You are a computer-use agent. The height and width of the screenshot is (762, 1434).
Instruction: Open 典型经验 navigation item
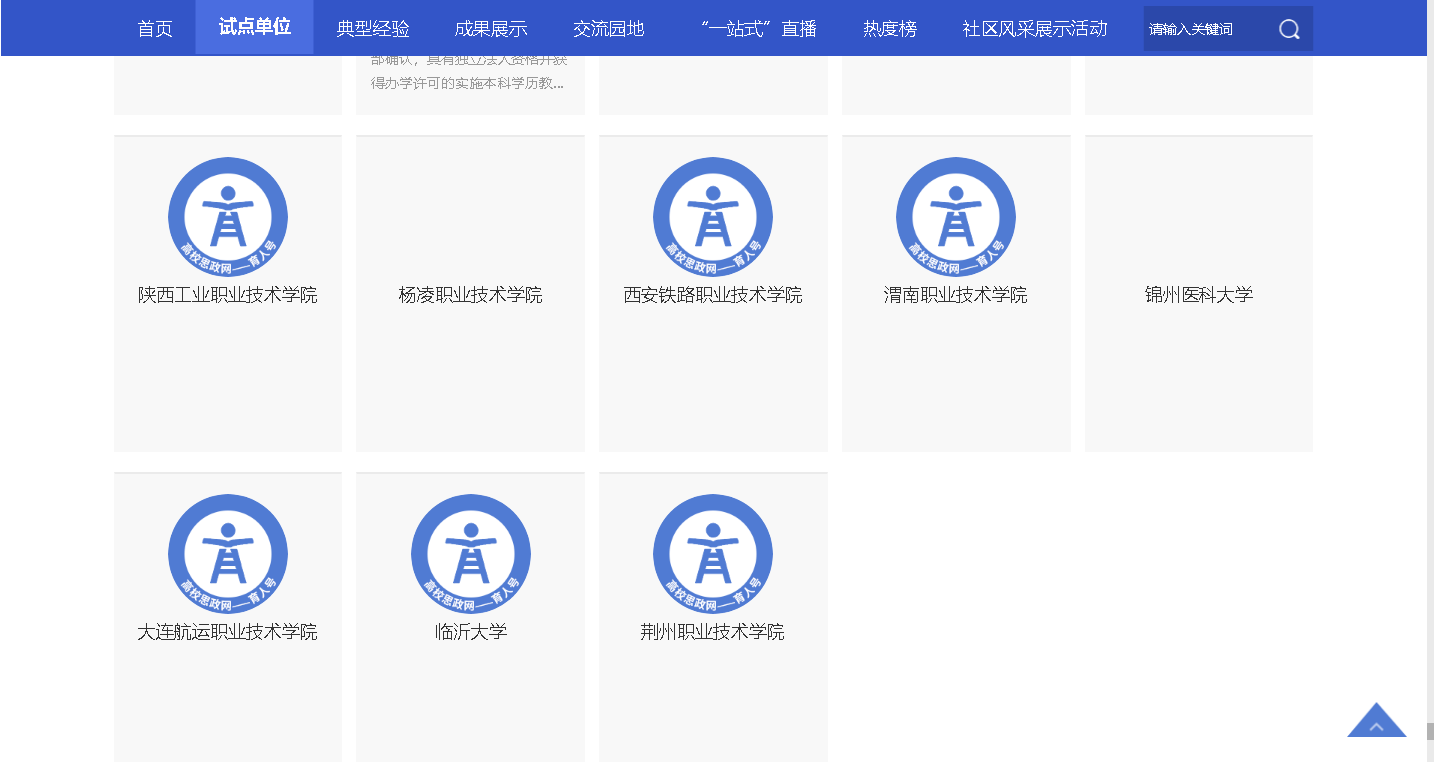coord(373,29)
